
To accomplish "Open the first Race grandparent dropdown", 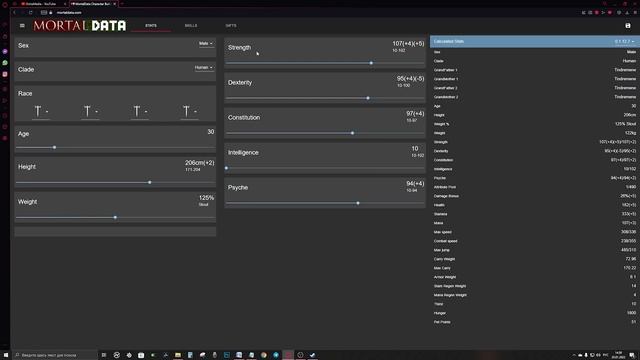I will (x=41, y=111).
